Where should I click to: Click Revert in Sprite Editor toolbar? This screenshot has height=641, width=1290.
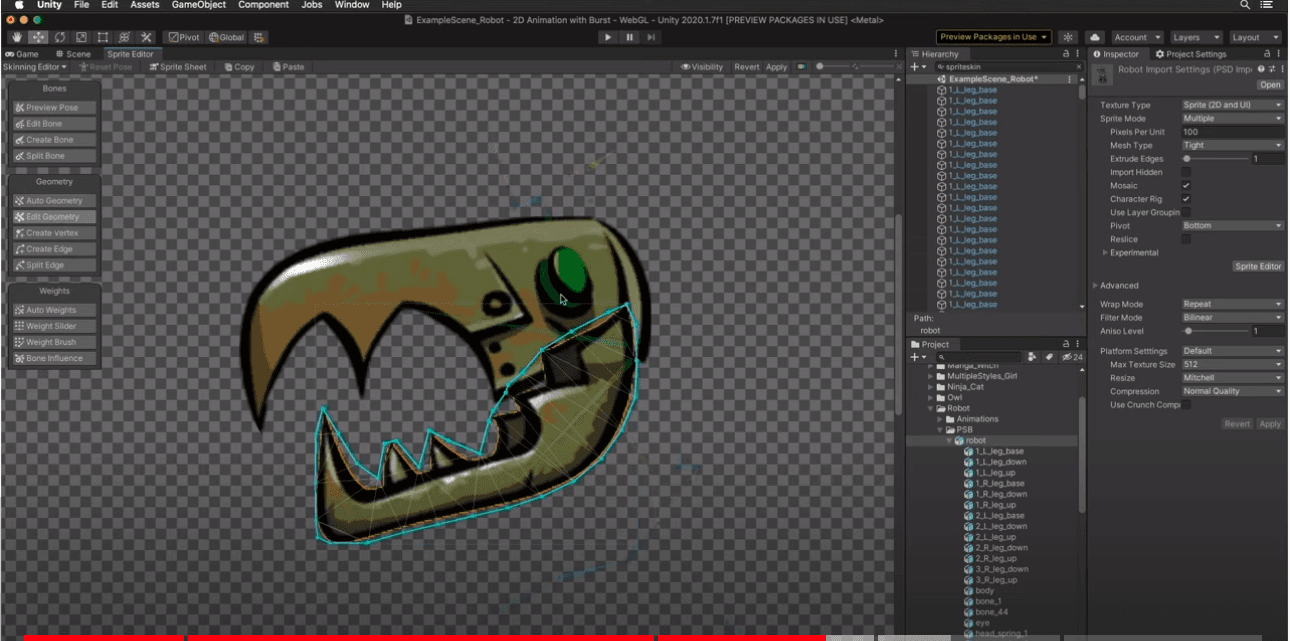(747, 67)
